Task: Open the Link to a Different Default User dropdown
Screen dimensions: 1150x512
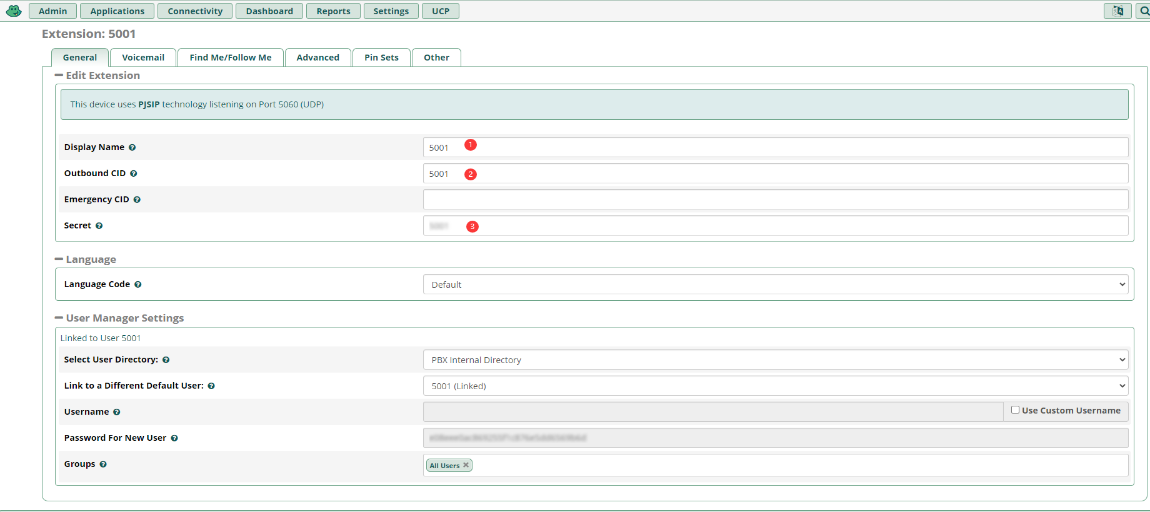Action: coord(775,386)
